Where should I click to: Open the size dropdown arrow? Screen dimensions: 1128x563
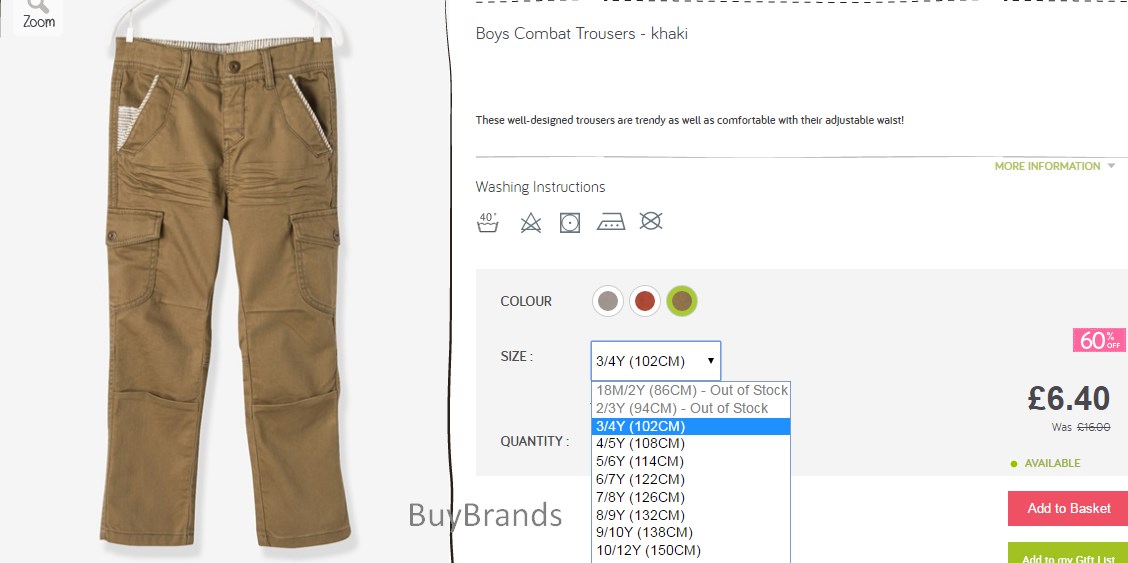(711, 360)
